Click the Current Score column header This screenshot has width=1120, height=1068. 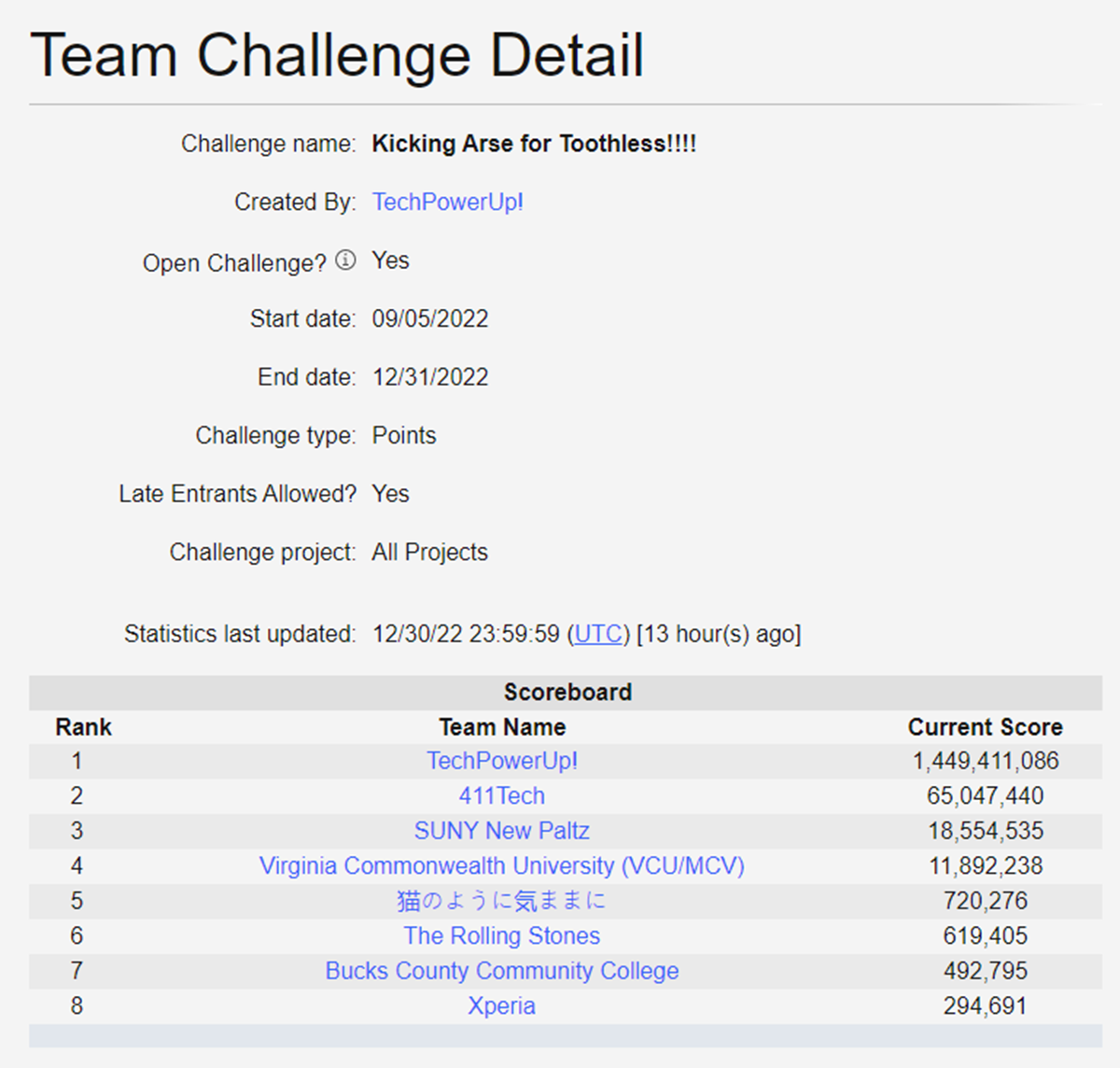pos(986,727)
